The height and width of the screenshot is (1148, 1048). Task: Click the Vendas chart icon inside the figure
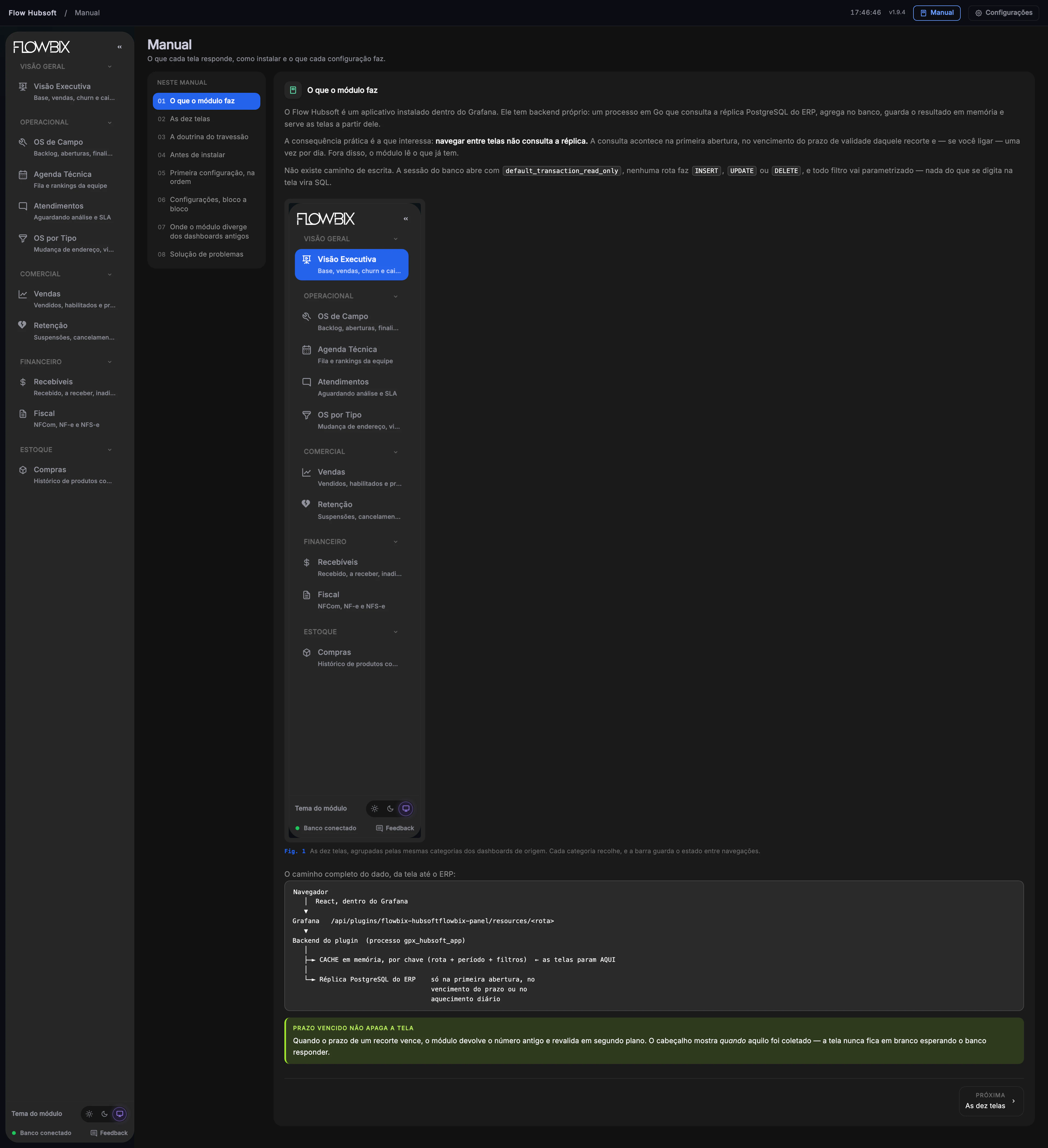coord(306,472)
